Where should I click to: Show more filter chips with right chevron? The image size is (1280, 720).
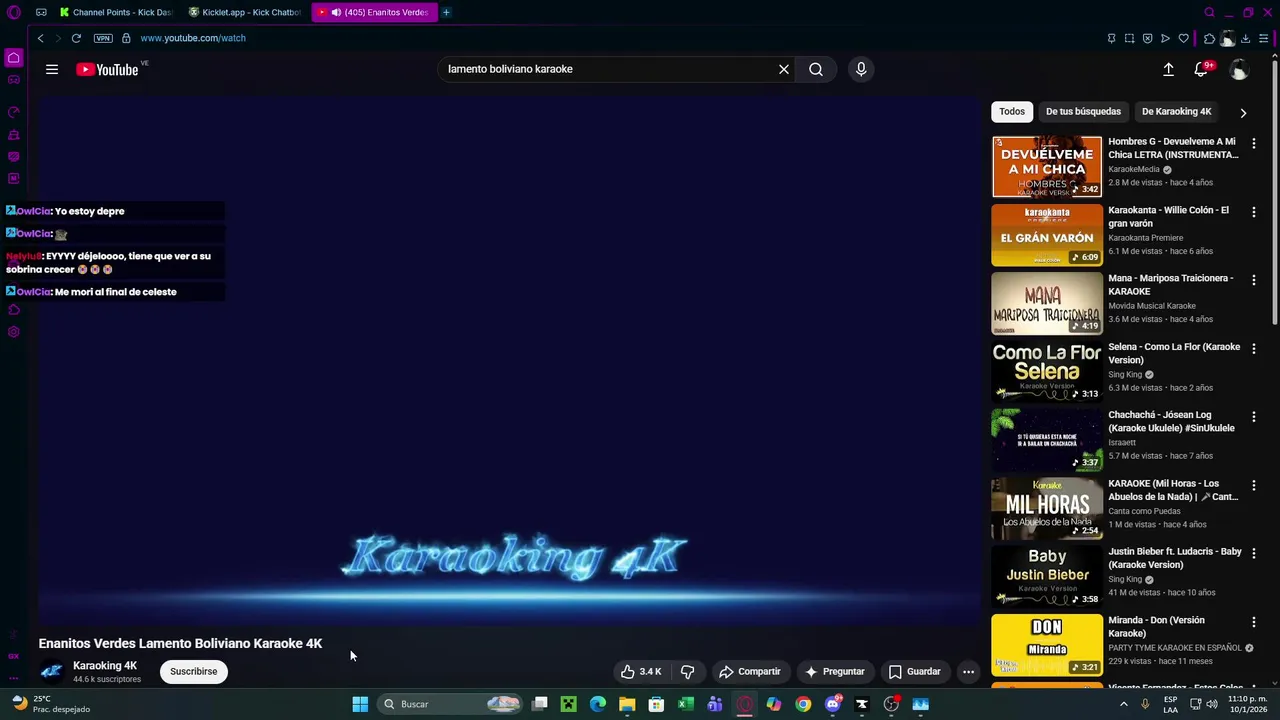pyautogui.click(x=1243, y=113)
